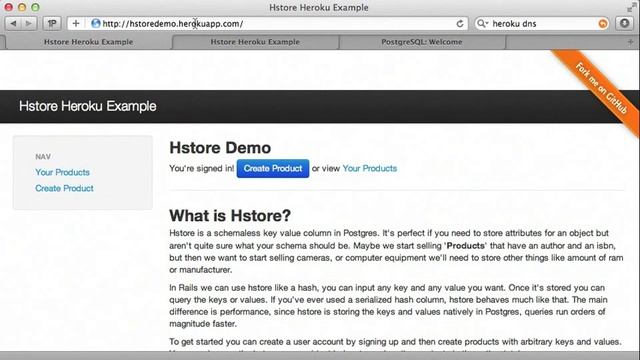Switch to the PostgreSQL: Welcome tab

pyautogui.click(x=422, y=42)
